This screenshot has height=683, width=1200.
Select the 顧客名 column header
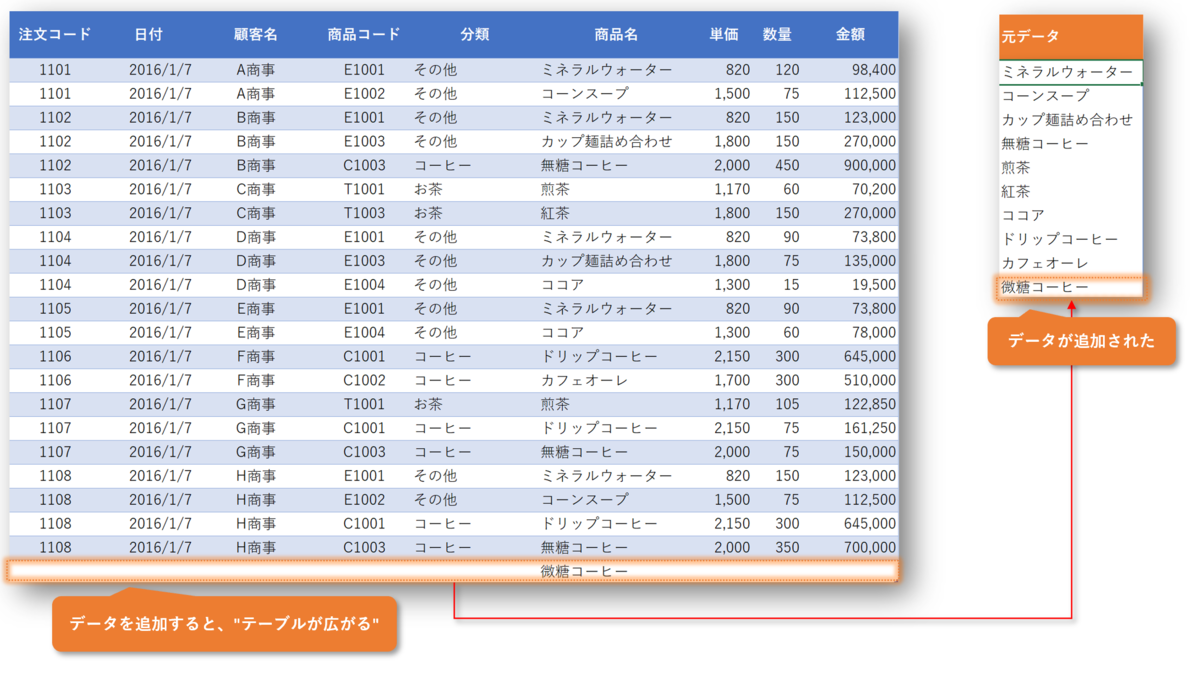click(255, 34)
